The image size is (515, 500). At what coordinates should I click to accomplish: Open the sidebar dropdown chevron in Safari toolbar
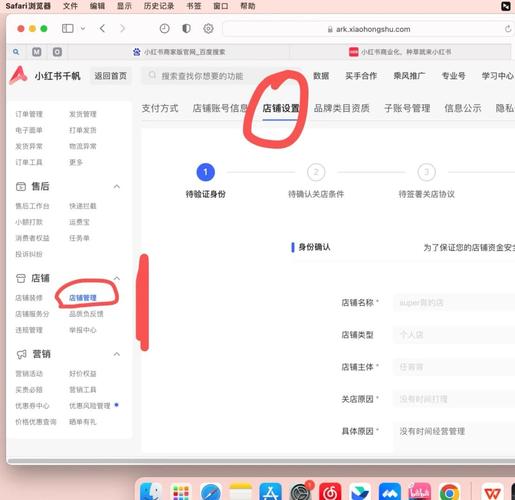point(83,29)
